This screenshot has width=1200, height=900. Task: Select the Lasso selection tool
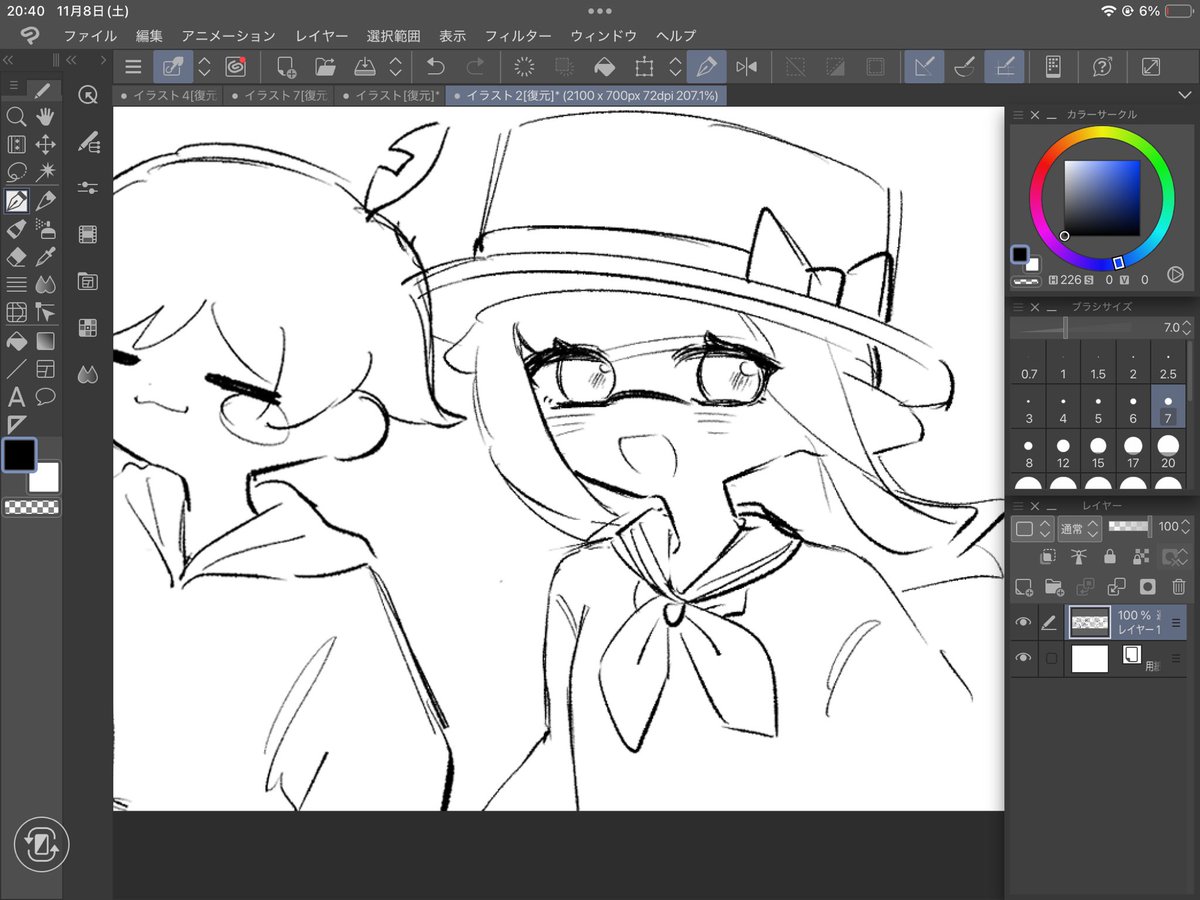(16, 173)
